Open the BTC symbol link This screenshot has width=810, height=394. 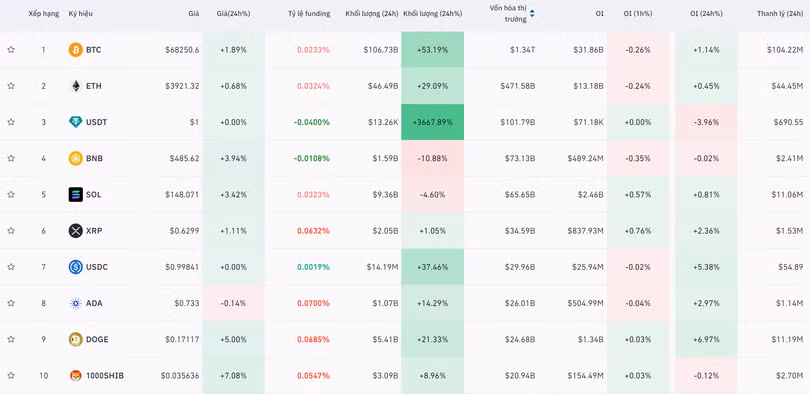[x=94, y=50]
